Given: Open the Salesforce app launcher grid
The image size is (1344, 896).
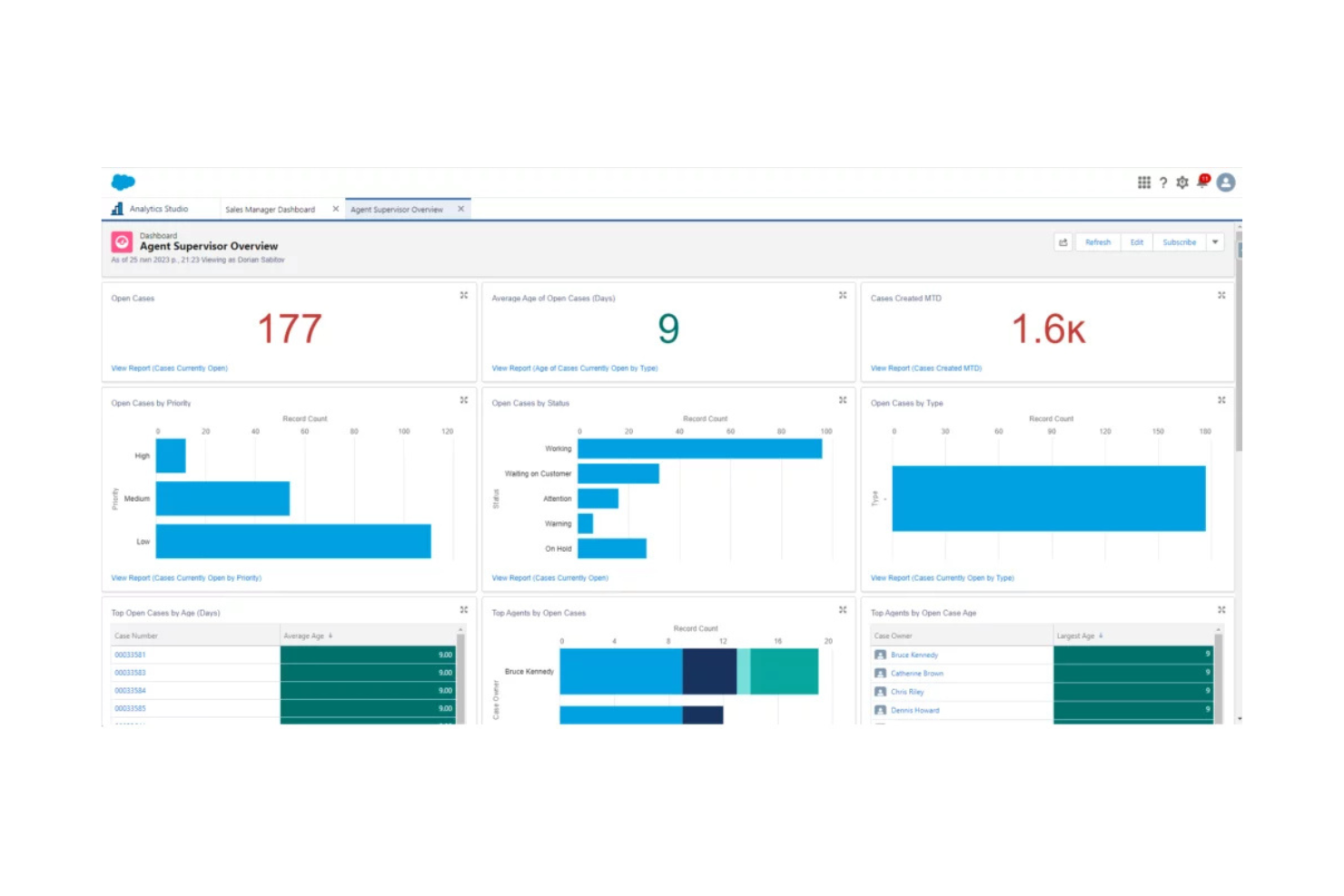Looking at the screenshot, I should pyautogui.click(x=1144, y=182).
